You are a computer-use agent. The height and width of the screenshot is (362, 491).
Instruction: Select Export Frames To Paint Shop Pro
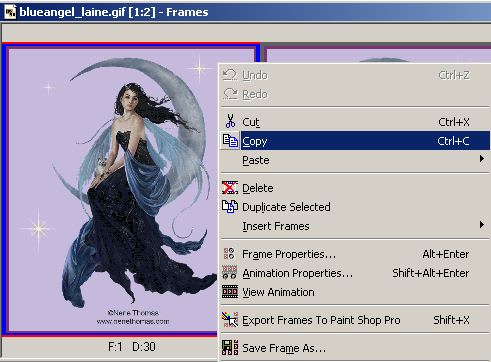355,320
